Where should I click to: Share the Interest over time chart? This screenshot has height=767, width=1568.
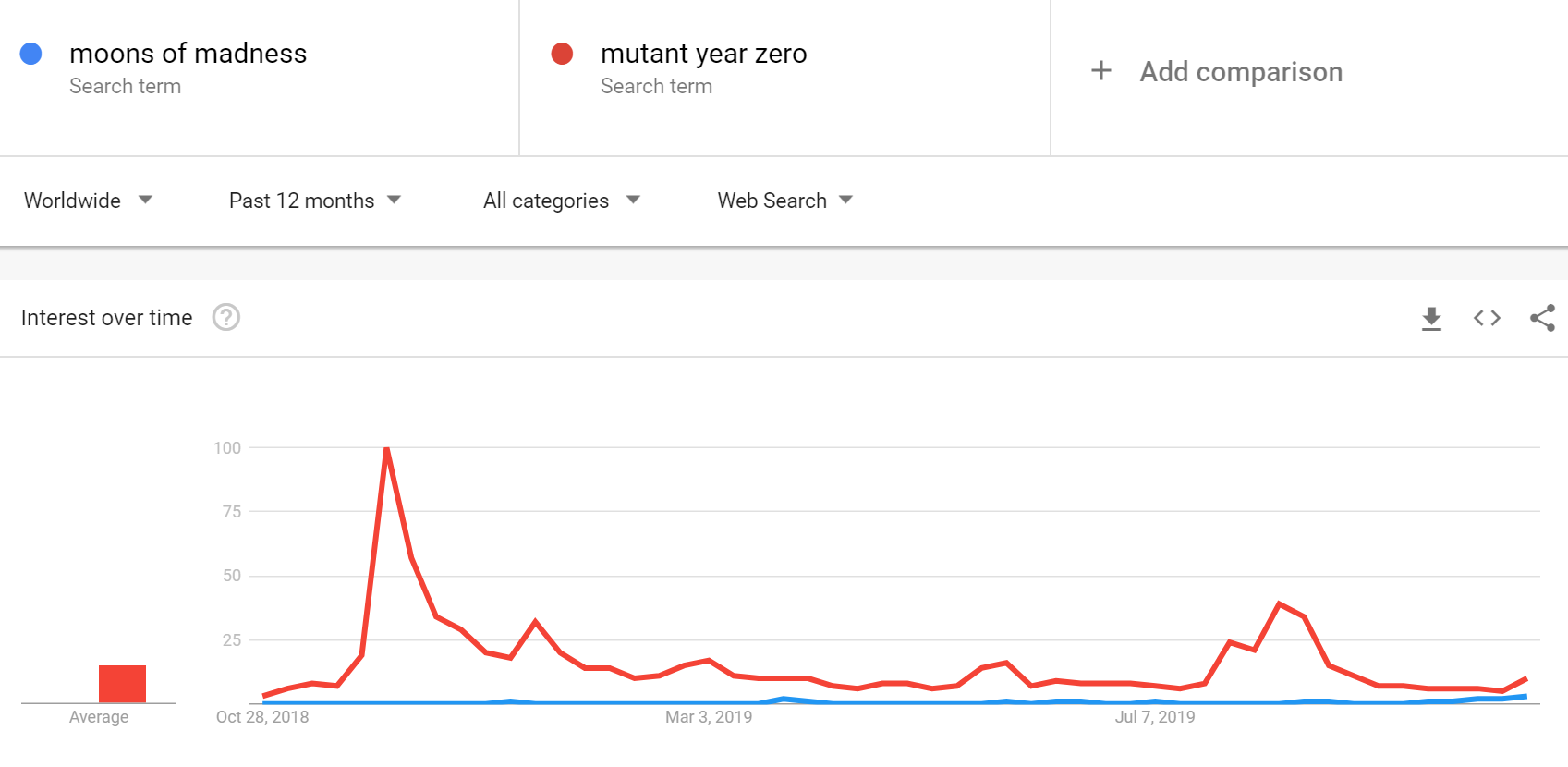tap(1542, 318)
